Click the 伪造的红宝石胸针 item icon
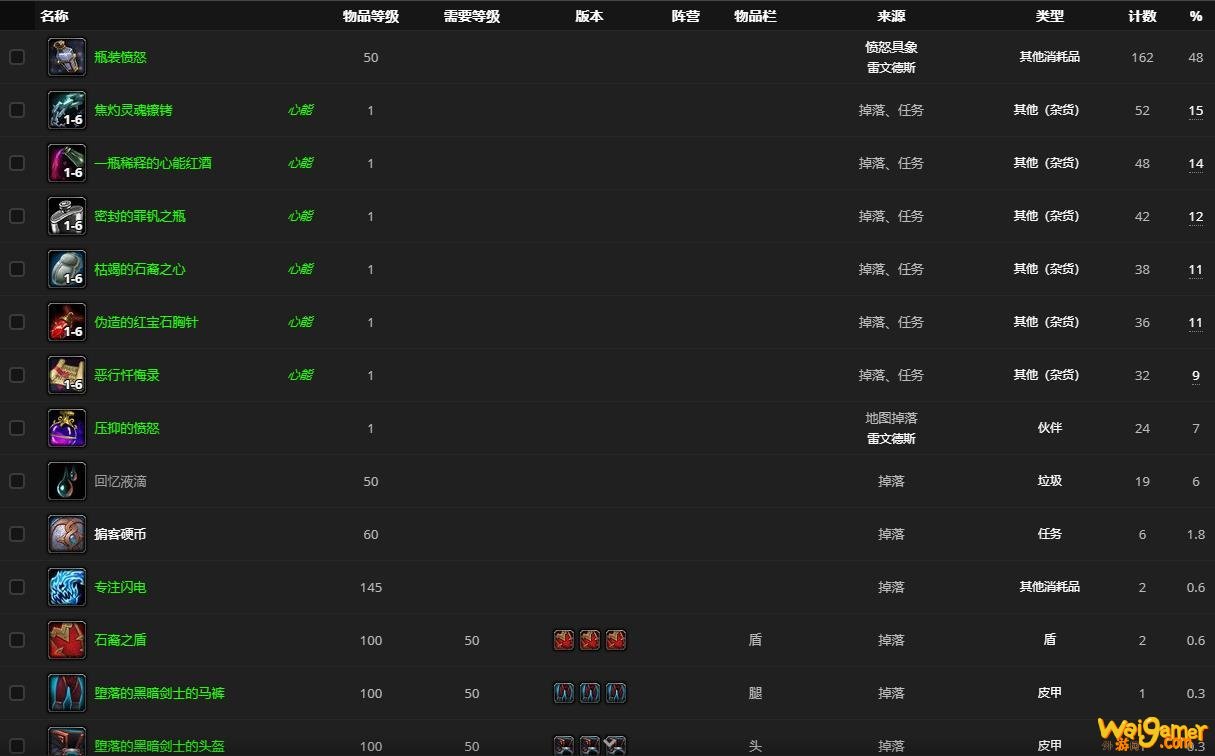 [67, 322]
